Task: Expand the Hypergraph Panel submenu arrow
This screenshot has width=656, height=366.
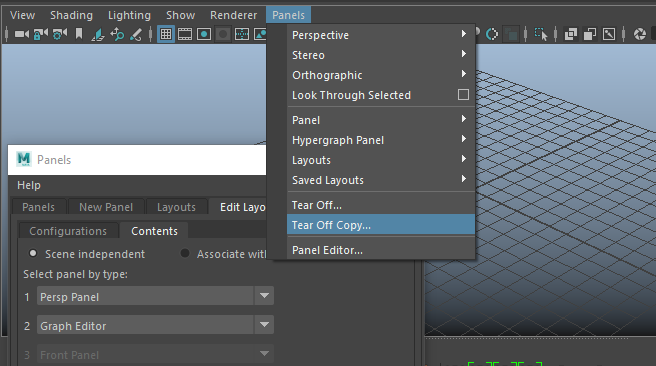Action: [x=464, y=138]
